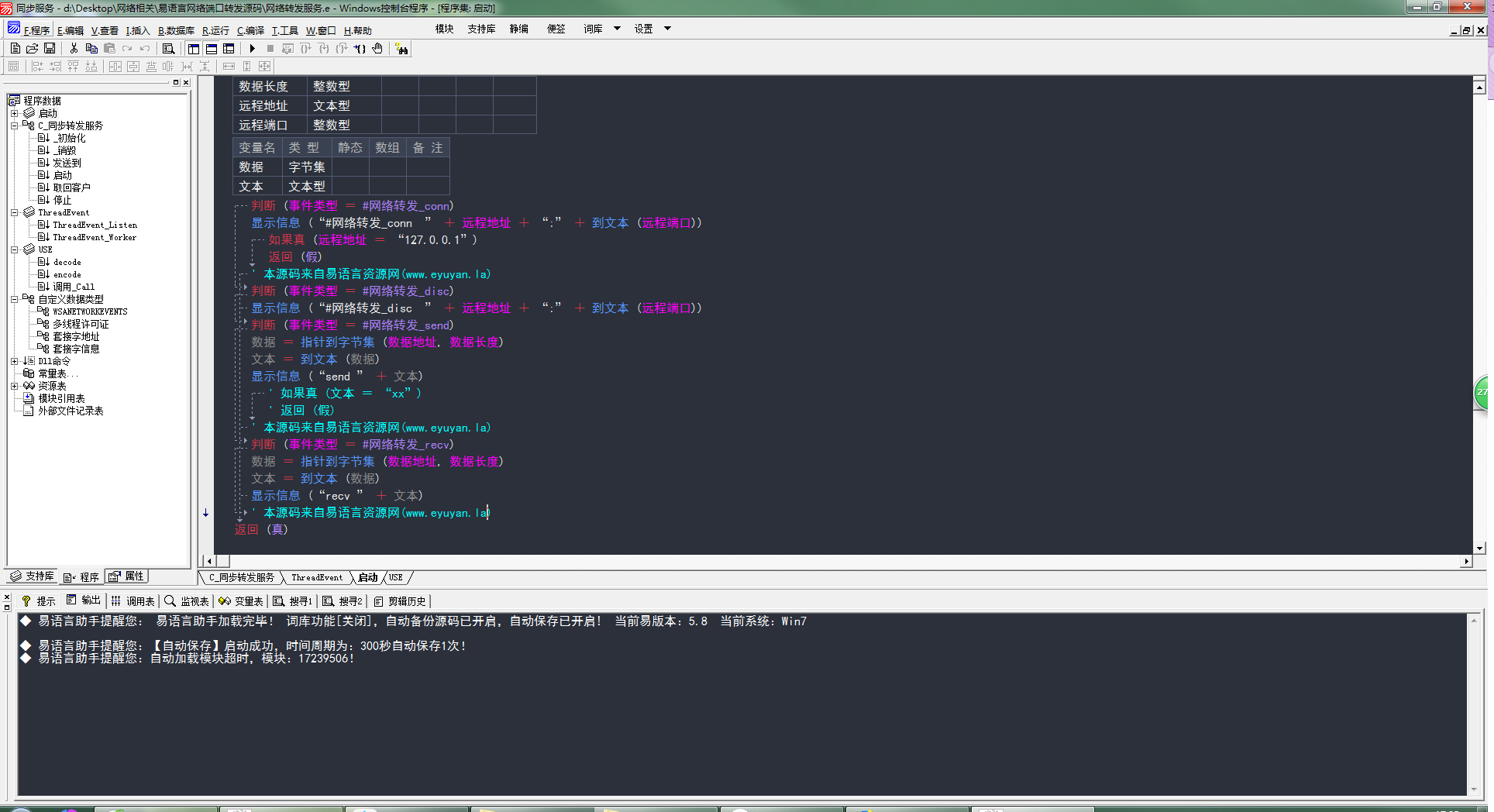
Task: Switch to the 剪辑历史 tab
Action: click(400, 601)
